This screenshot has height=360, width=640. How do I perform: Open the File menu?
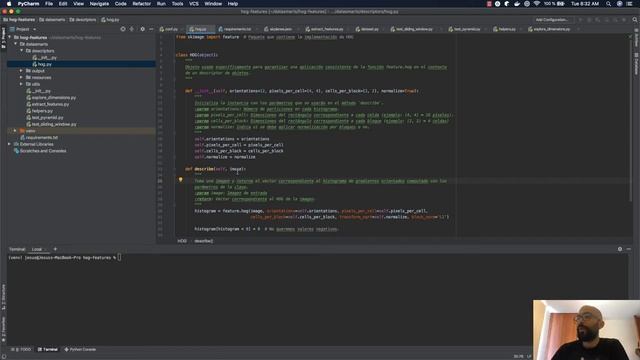click(x=49, y=4)
